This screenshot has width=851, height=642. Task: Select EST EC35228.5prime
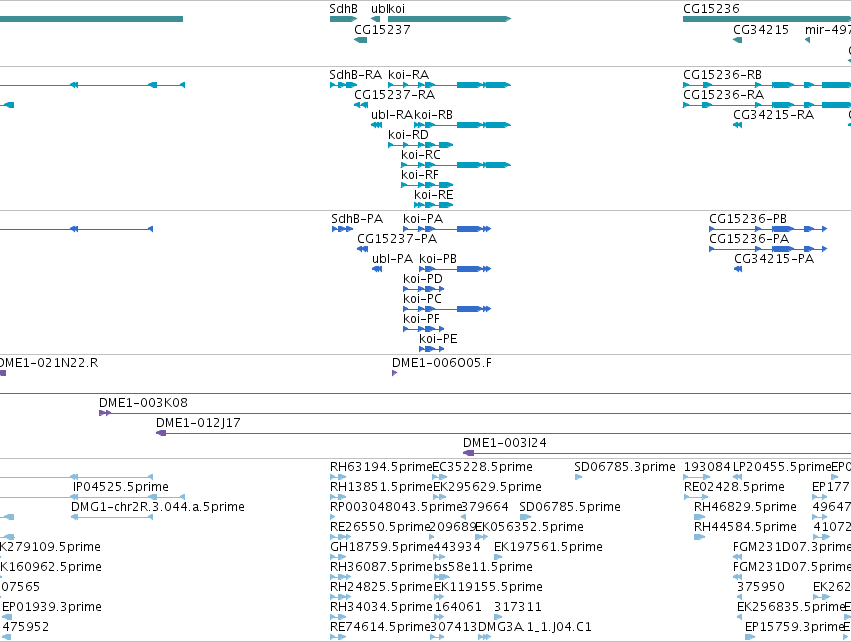[482, 467]
